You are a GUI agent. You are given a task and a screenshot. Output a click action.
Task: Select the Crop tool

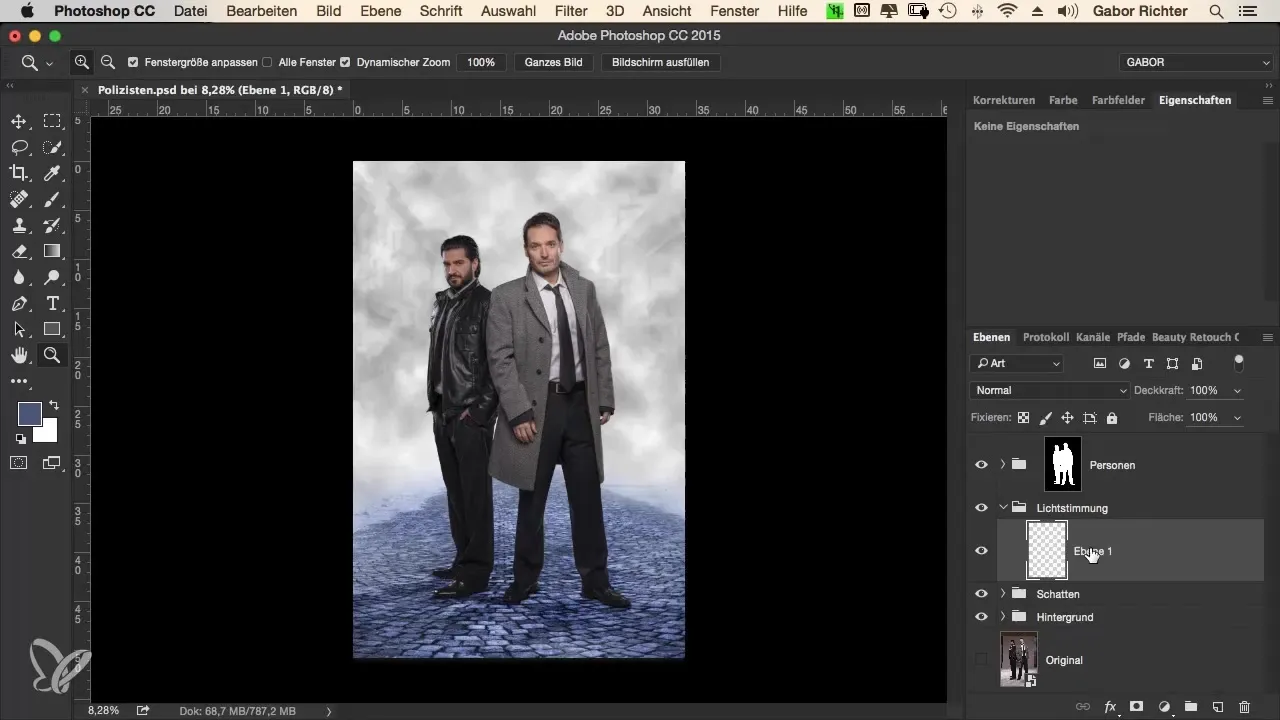[x=18, y=173]
